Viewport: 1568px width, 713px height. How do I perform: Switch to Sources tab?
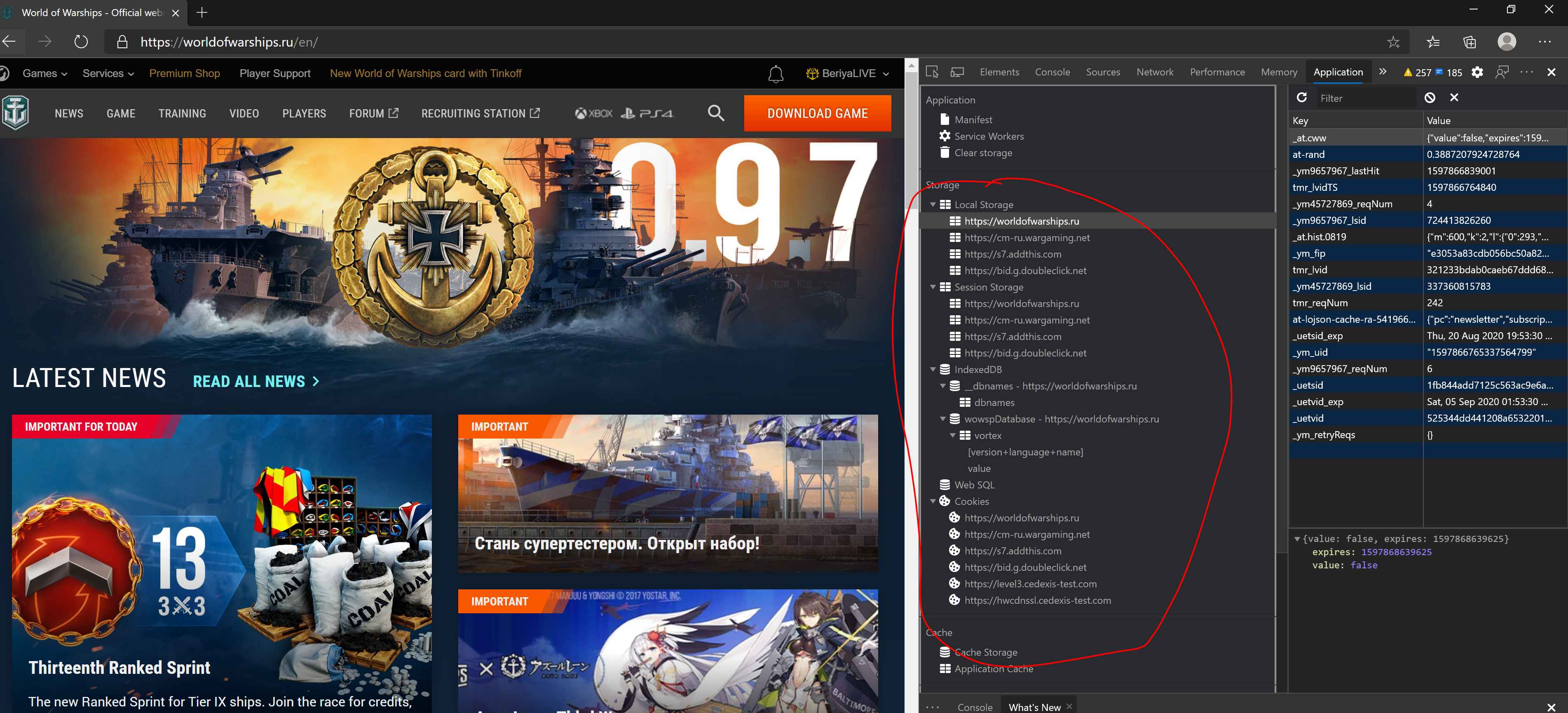1102,72
